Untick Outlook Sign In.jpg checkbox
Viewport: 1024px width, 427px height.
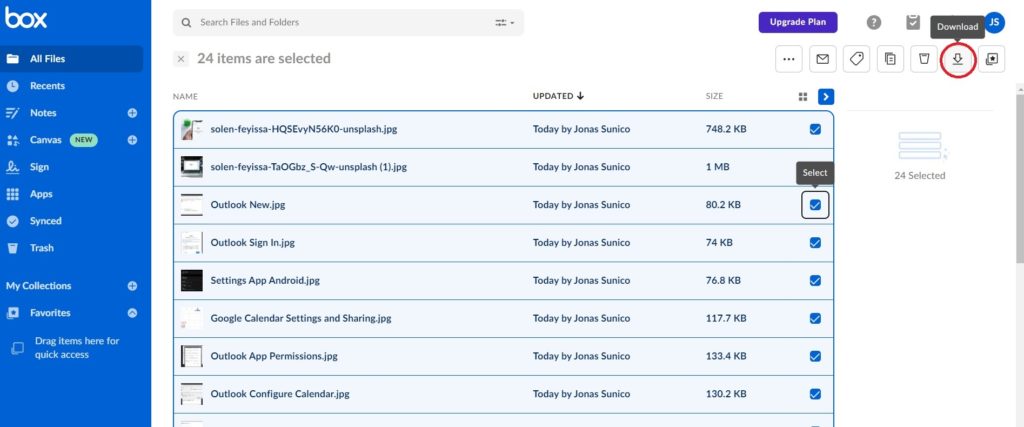pos(815,243)
